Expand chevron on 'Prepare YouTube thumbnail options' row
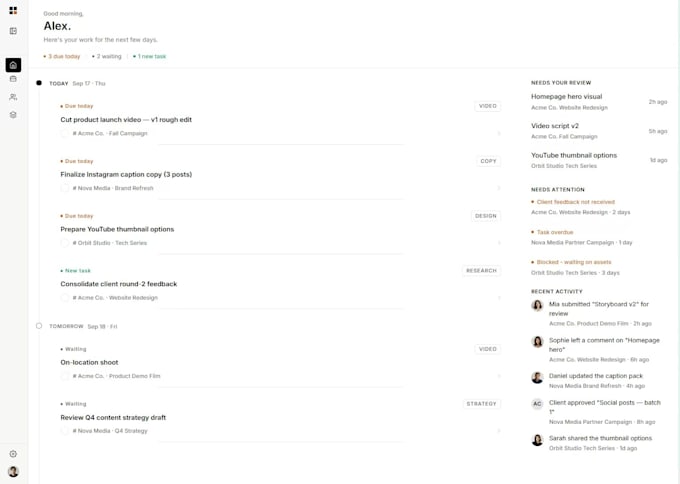Image resolution: width=680 pixels, height=484 pixels. tap(499, 243)
